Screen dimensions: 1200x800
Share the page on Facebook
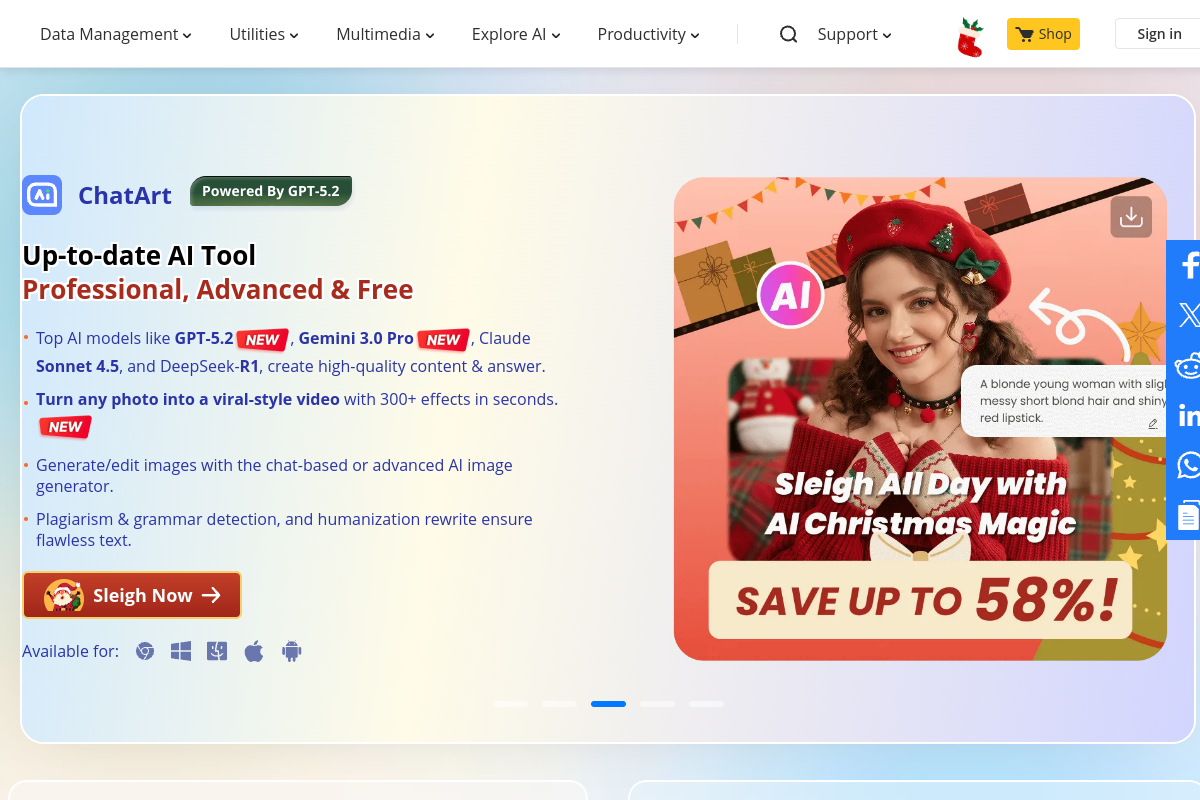[1188, 266]
